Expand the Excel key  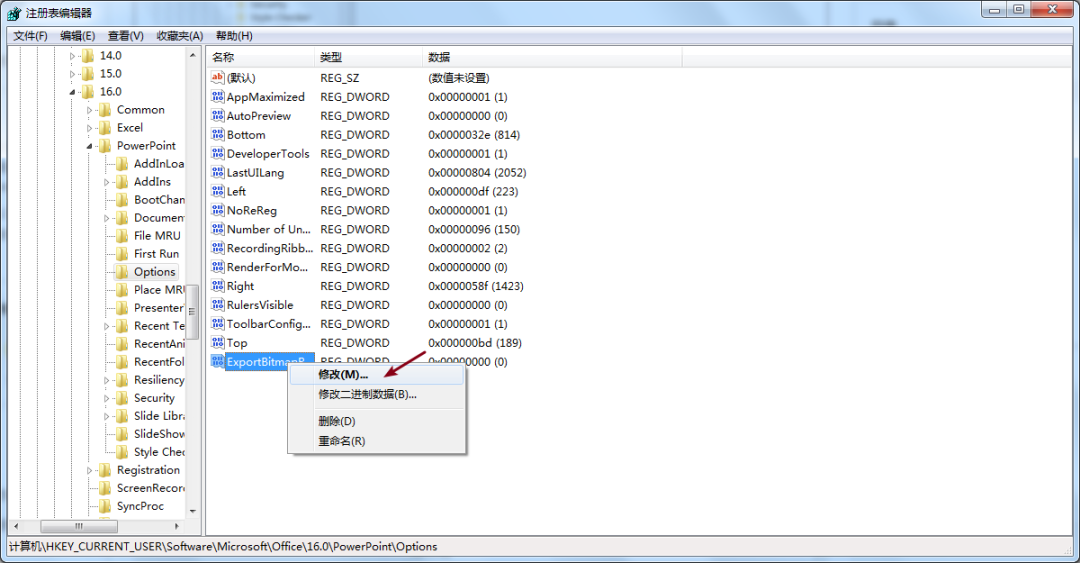tap(90, 127)
